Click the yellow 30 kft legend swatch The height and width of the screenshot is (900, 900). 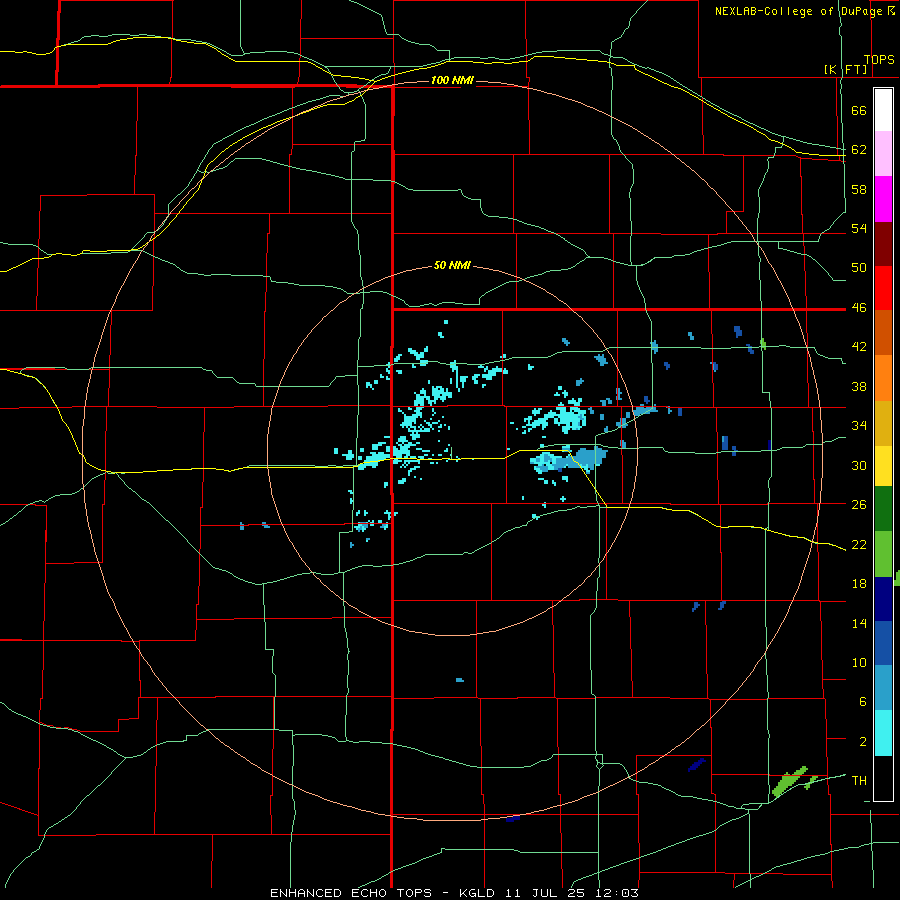(883, 465)
